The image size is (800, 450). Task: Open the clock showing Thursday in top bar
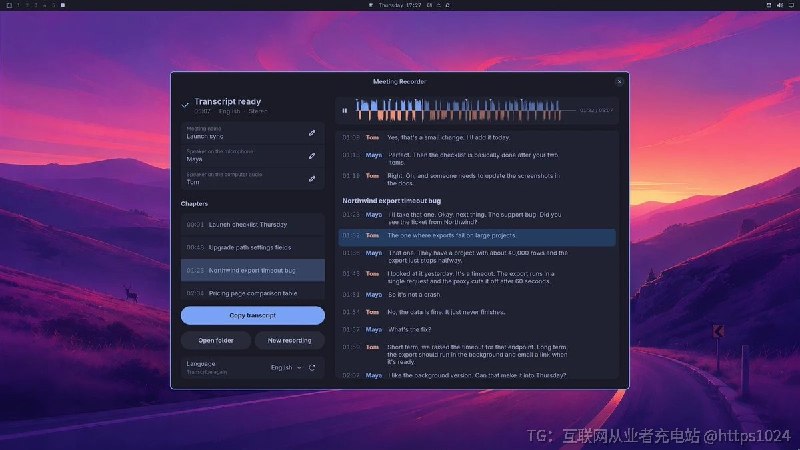click(x=400, y=5)
